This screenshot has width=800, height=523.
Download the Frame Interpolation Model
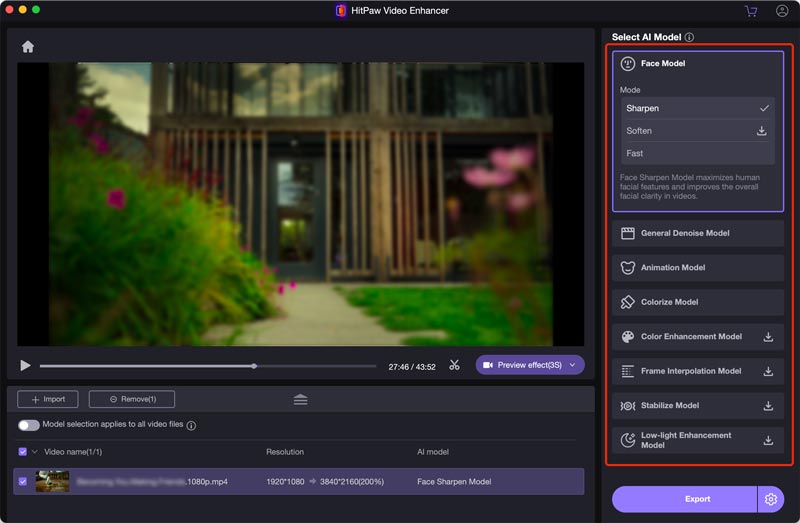click(x=768, y=371)
